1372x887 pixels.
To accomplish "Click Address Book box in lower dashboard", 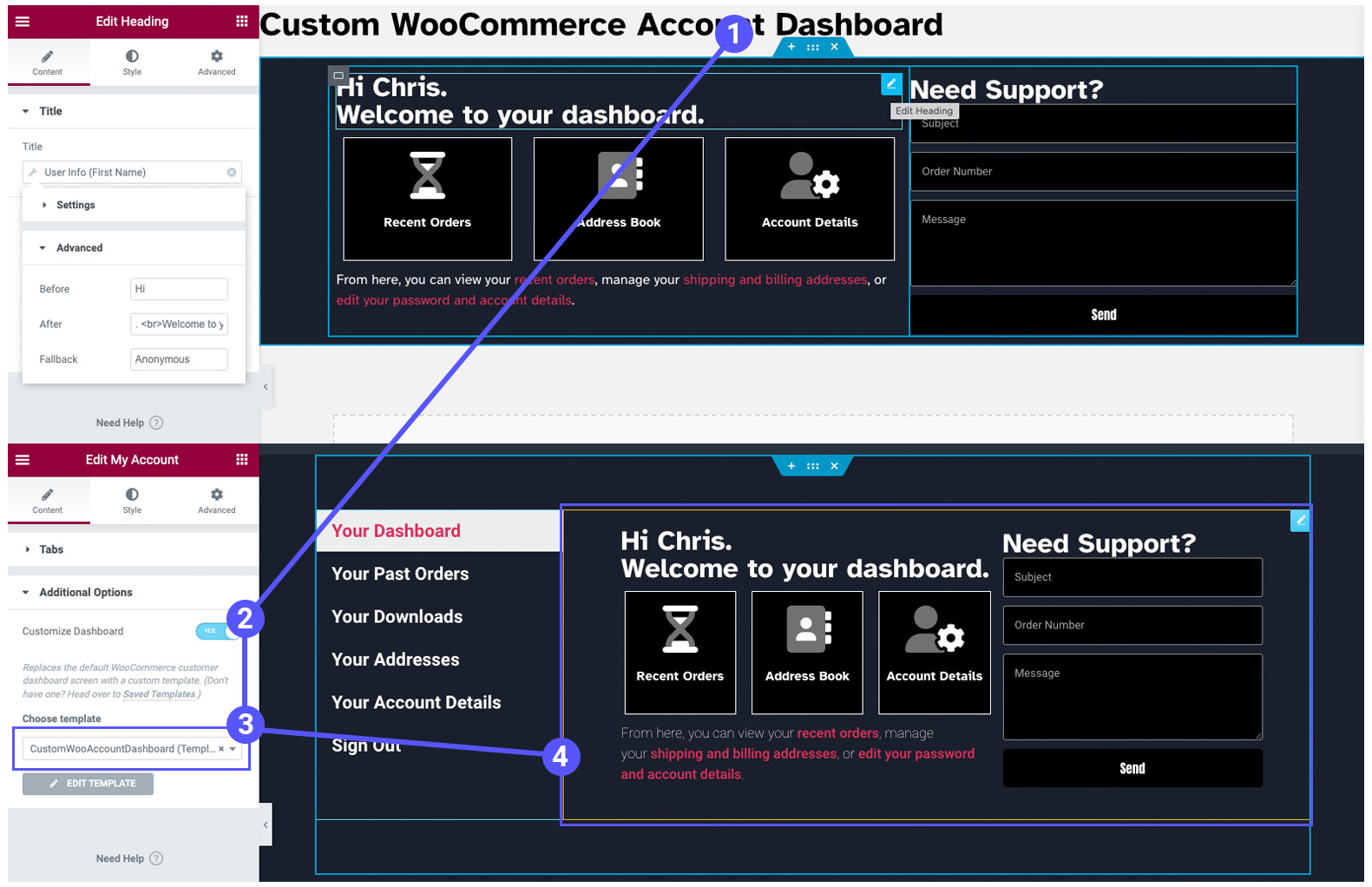I will [x=807, y=654].
